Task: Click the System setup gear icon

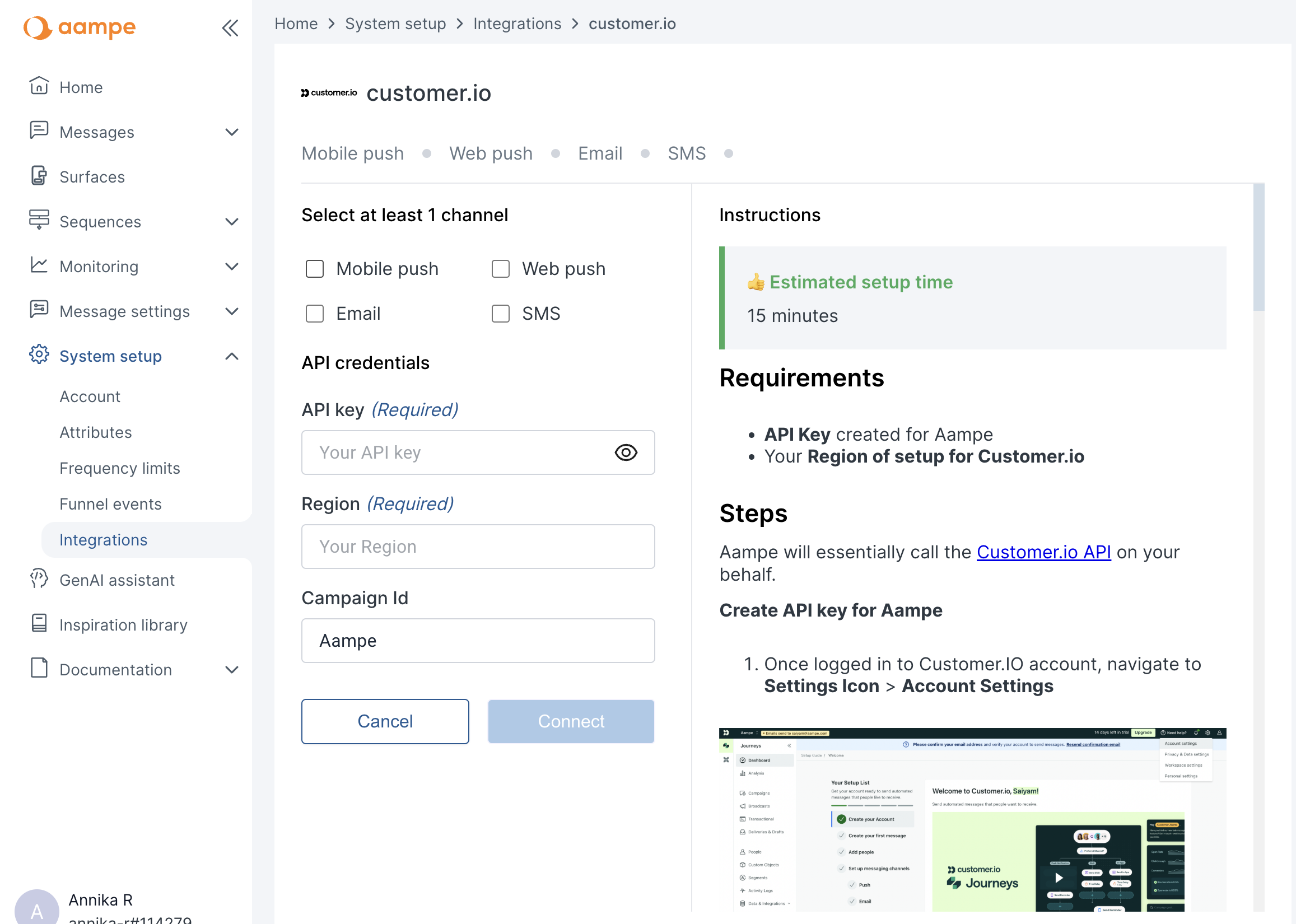Action: tap(38, 356)
